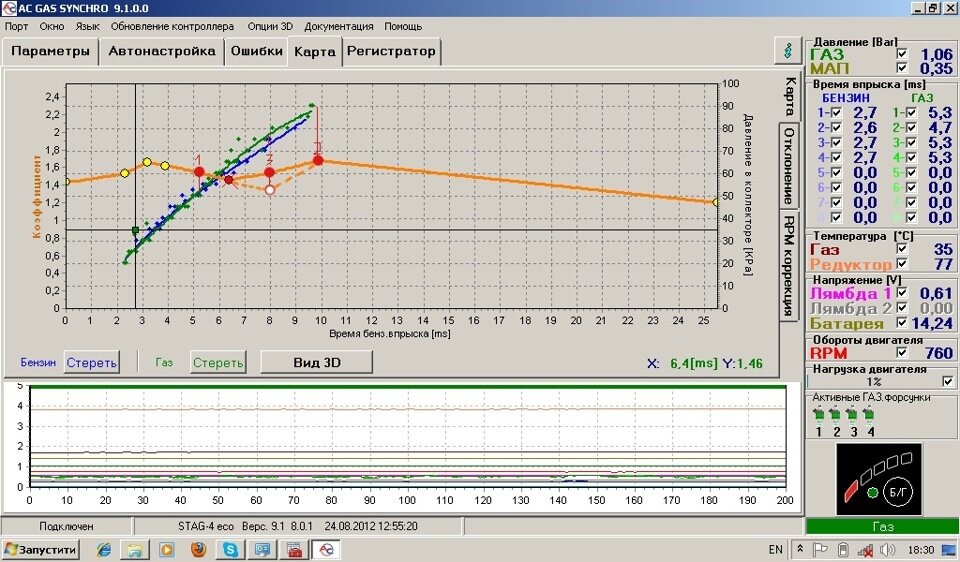Click the network error tray icon
960x562 pixels.
pyautogui.click(x=865, y=550)
